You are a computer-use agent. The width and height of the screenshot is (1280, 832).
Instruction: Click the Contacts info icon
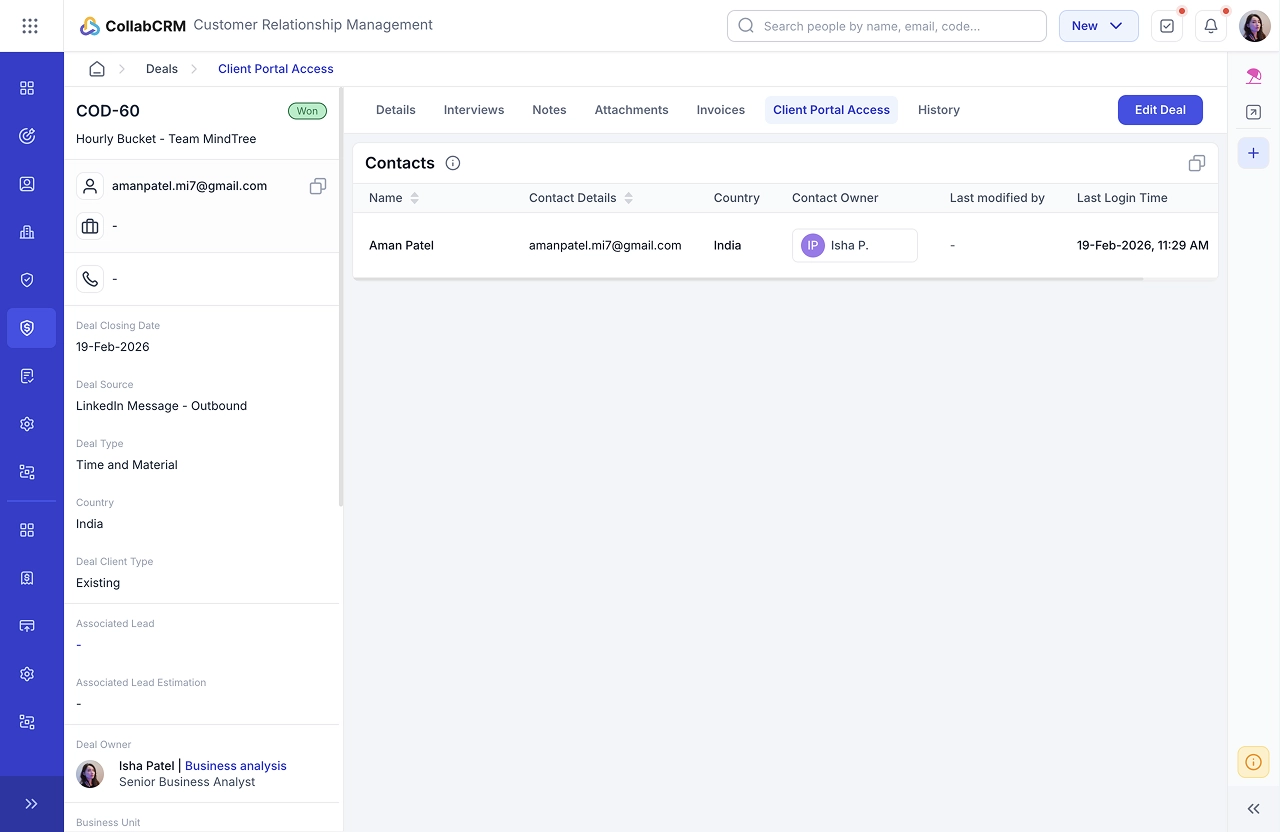coord(453,163)
